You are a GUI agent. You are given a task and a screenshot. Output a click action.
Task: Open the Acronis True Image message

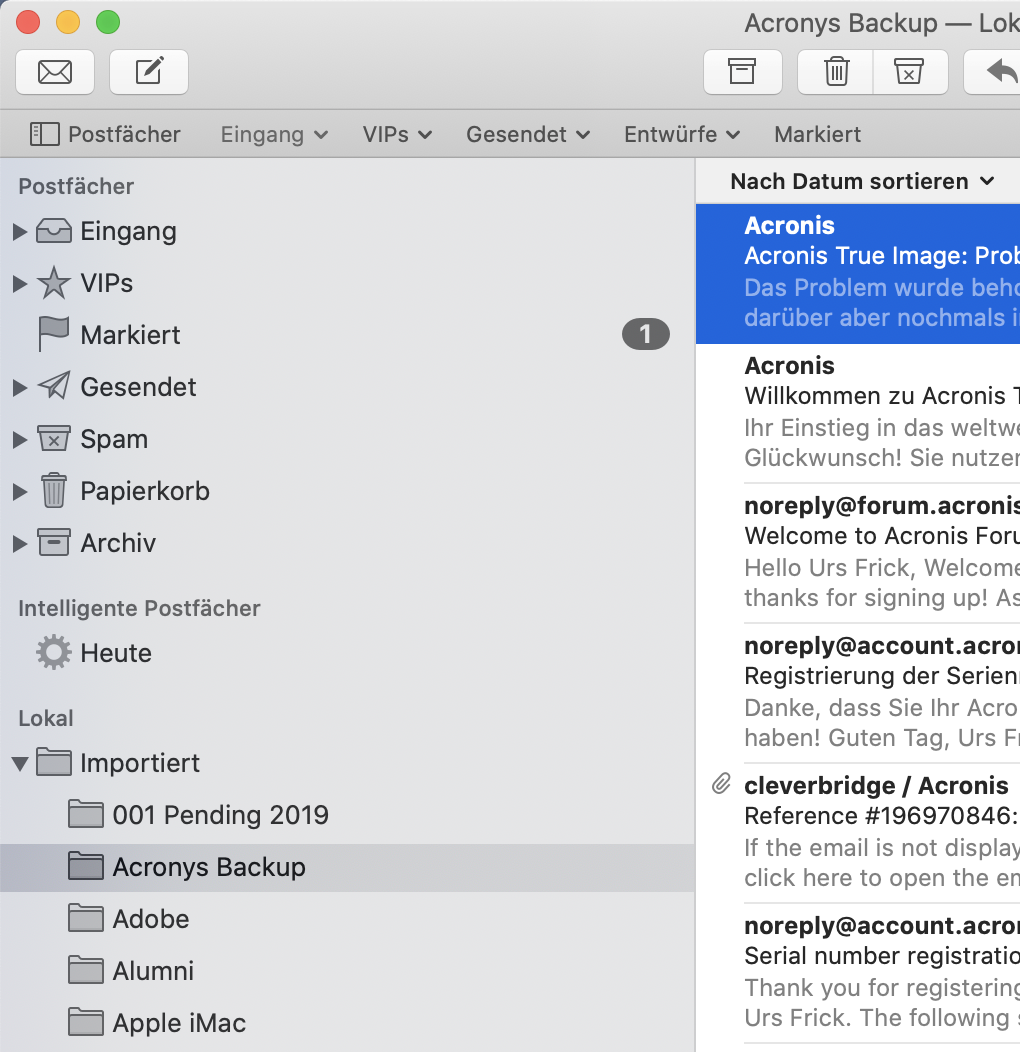click(x=858, y=274)
